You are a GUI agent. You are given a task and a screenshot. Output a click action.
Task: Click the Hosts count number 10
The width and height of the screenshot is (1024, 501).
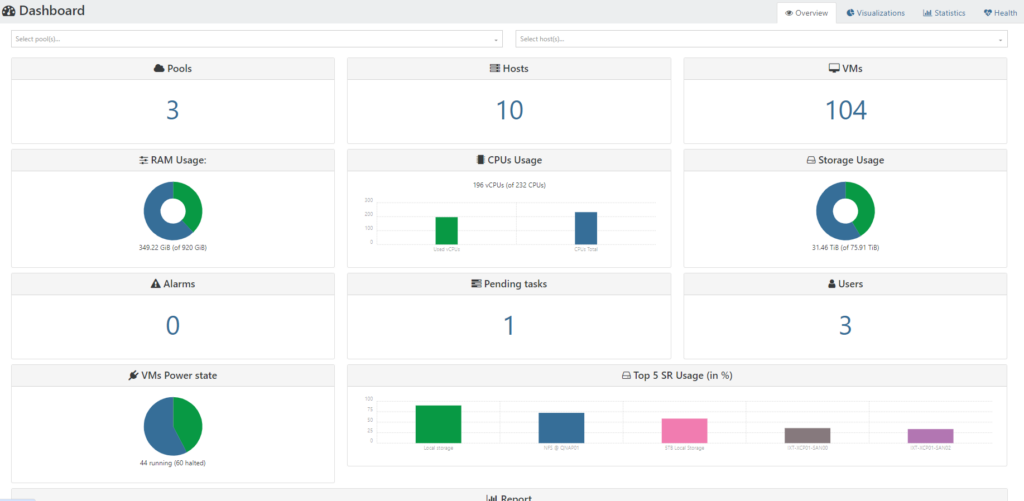pos(509,110)
